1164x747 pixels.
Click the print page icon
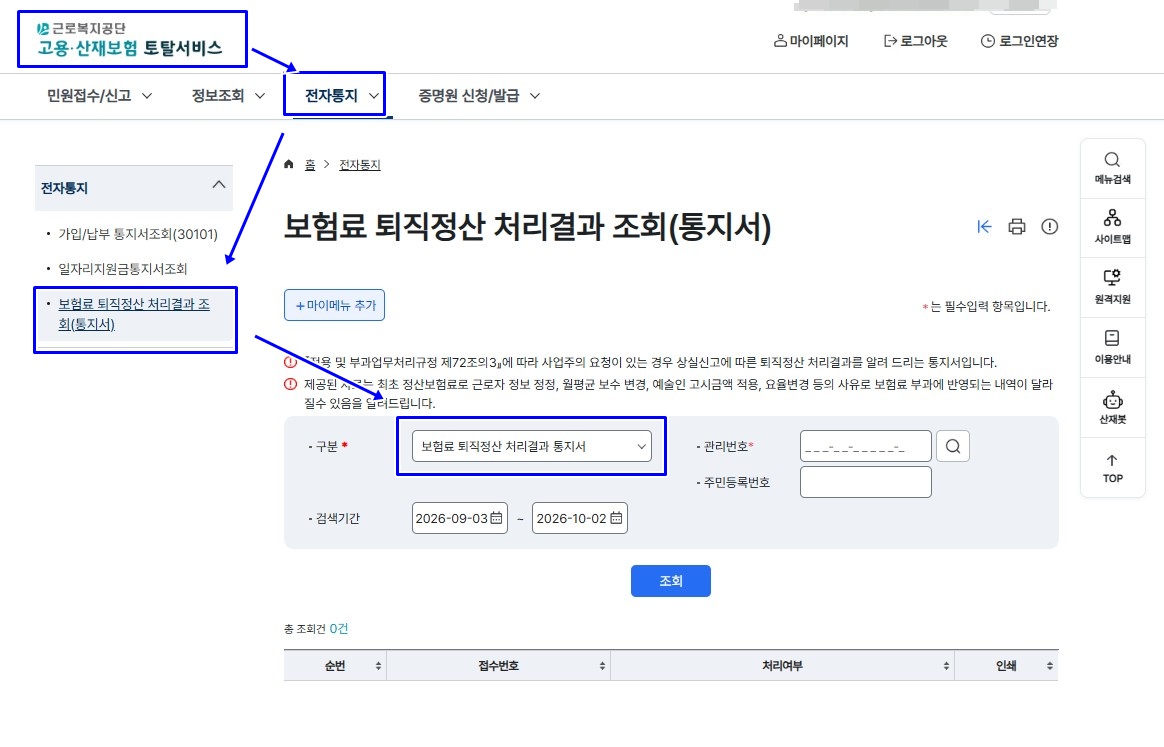point(1017,226)
